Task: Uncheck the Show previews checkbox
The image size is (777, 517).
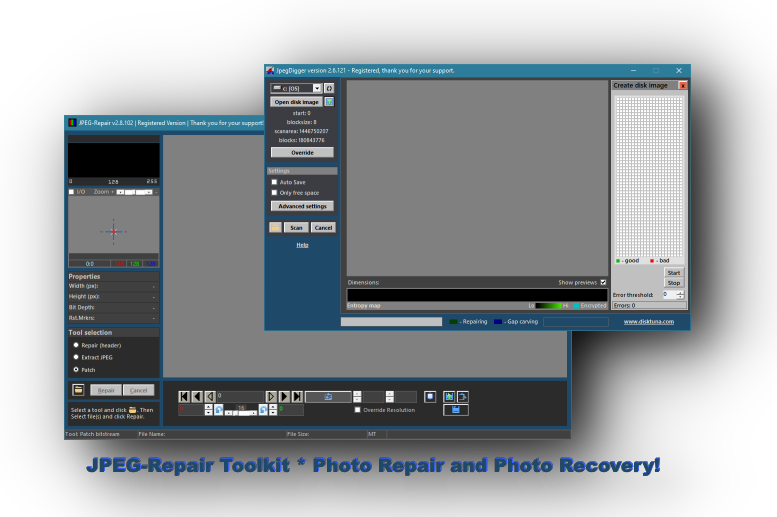Action: click(603, 283)
